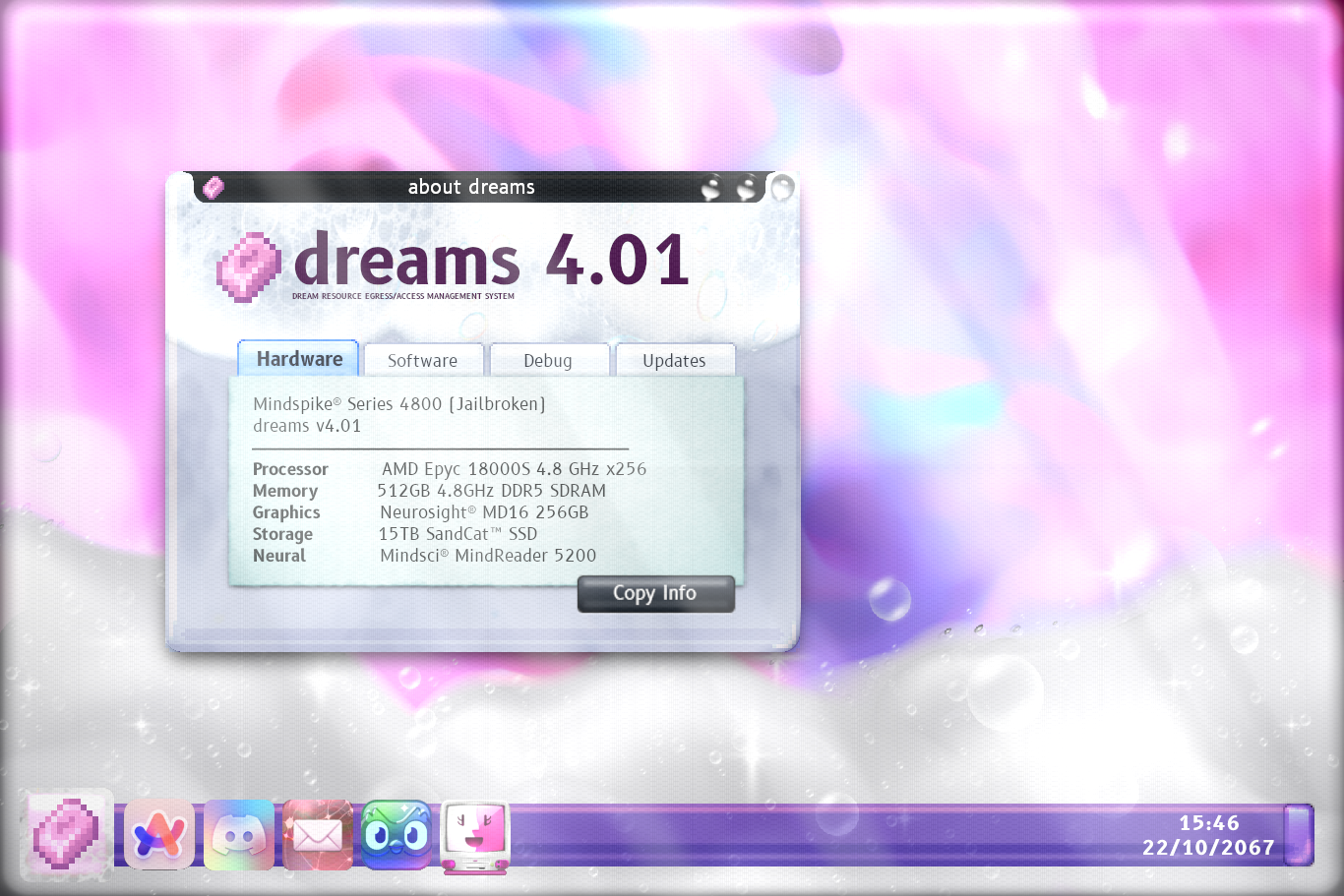Close the about dreams window

pos(782,187)
